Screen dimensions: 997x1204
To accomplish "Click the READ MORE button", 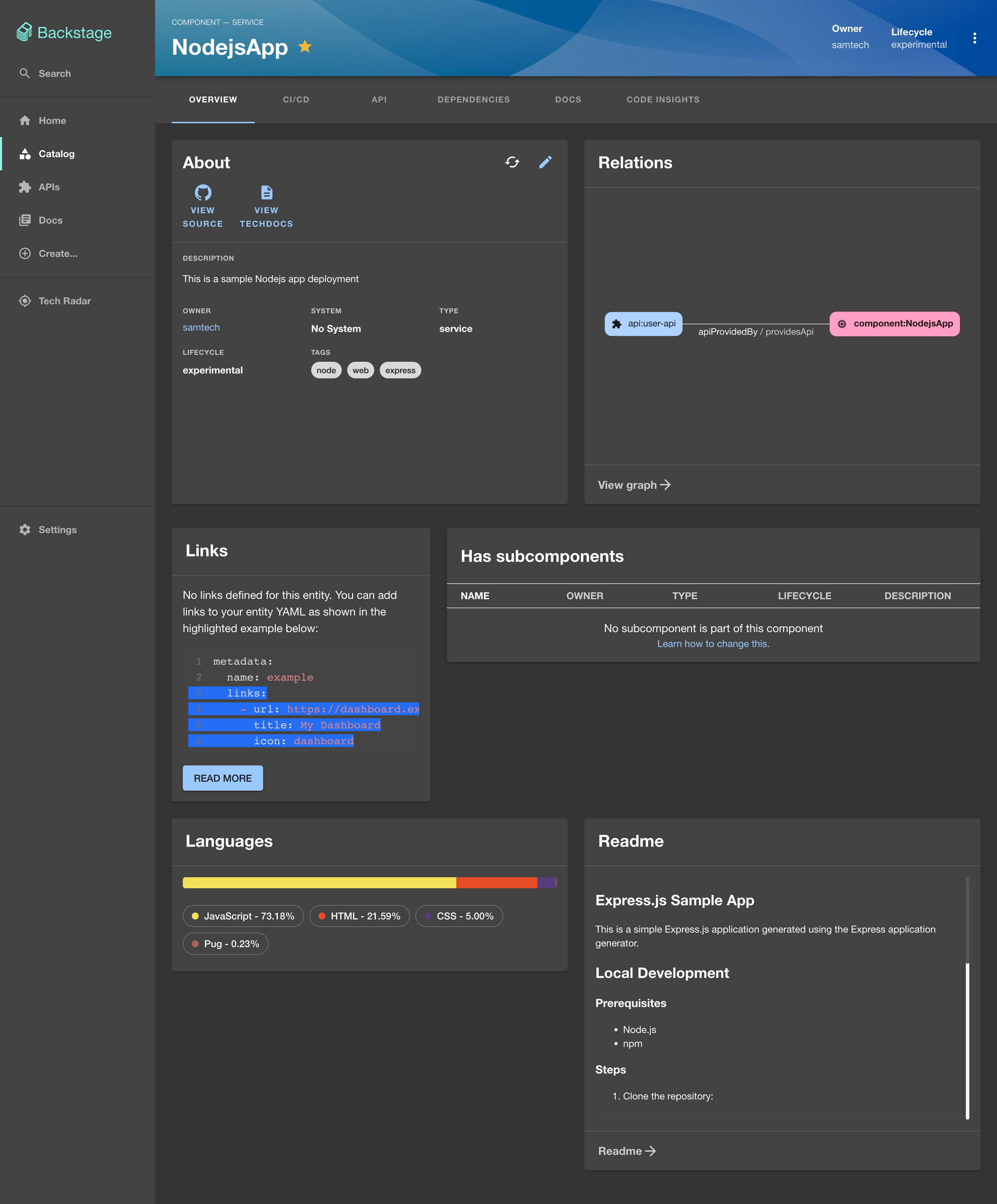I will click(x=223, y=778).
